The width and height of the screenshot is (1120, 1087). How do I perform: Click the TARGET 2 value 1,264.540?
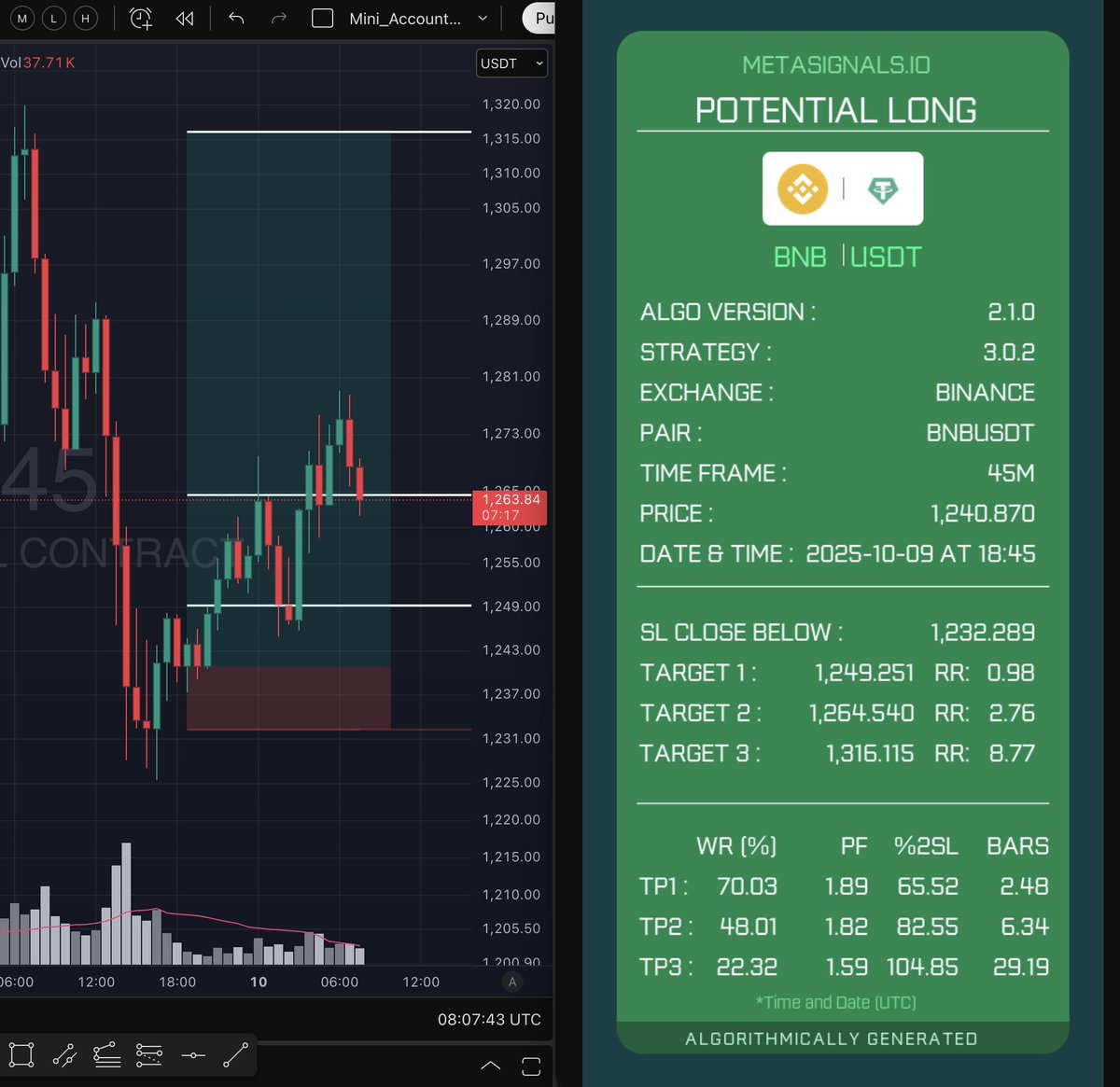861,713
